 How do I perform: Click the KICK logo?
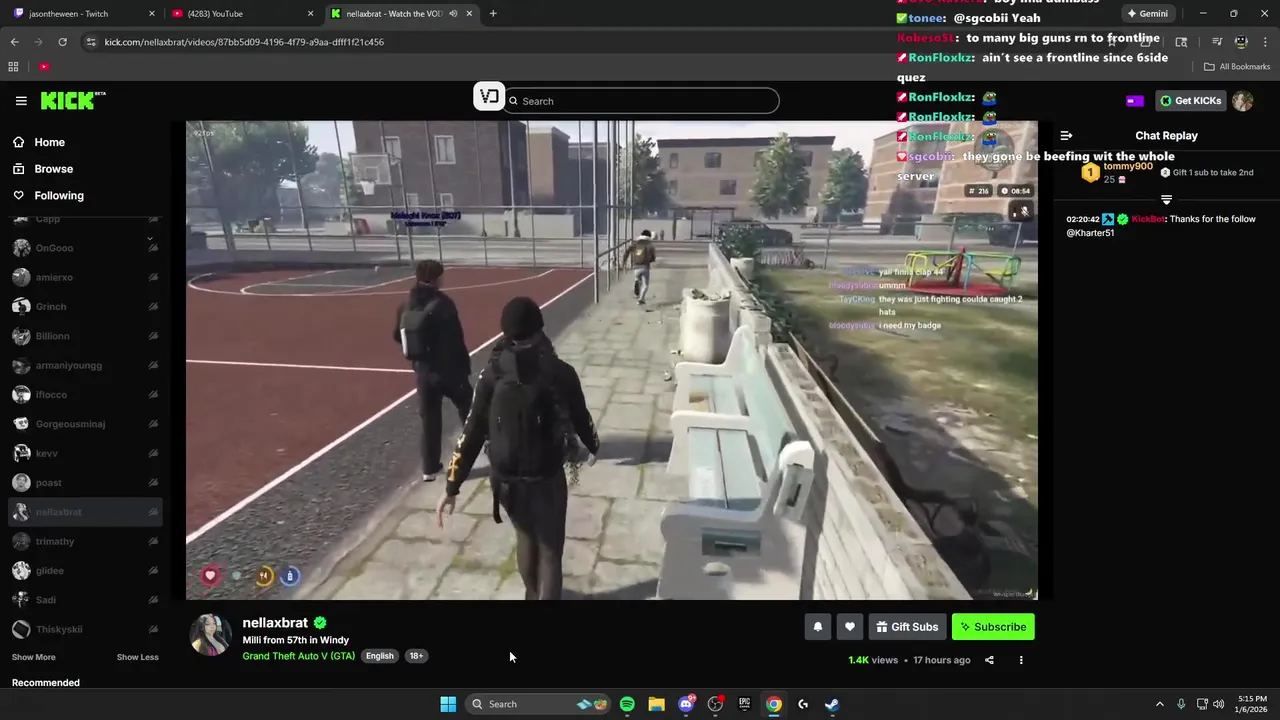pyautogui.click(x=72, y=100)
